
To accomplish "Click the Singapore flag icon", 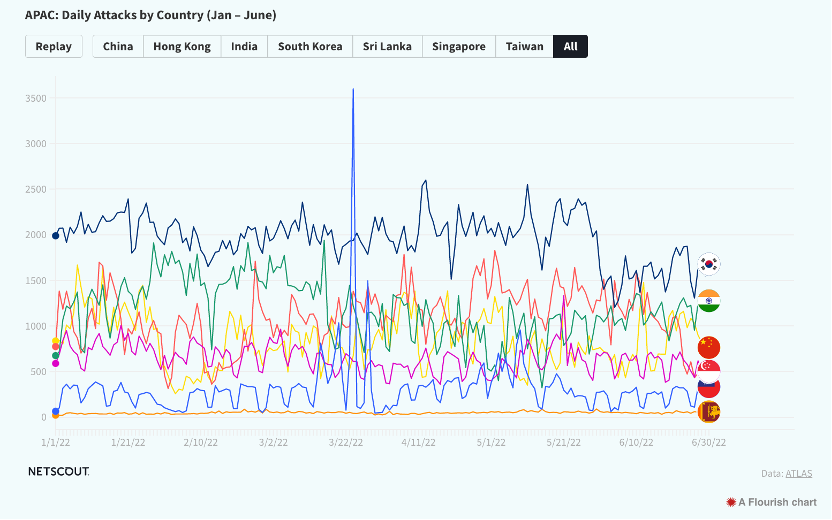I will (709, 369).
